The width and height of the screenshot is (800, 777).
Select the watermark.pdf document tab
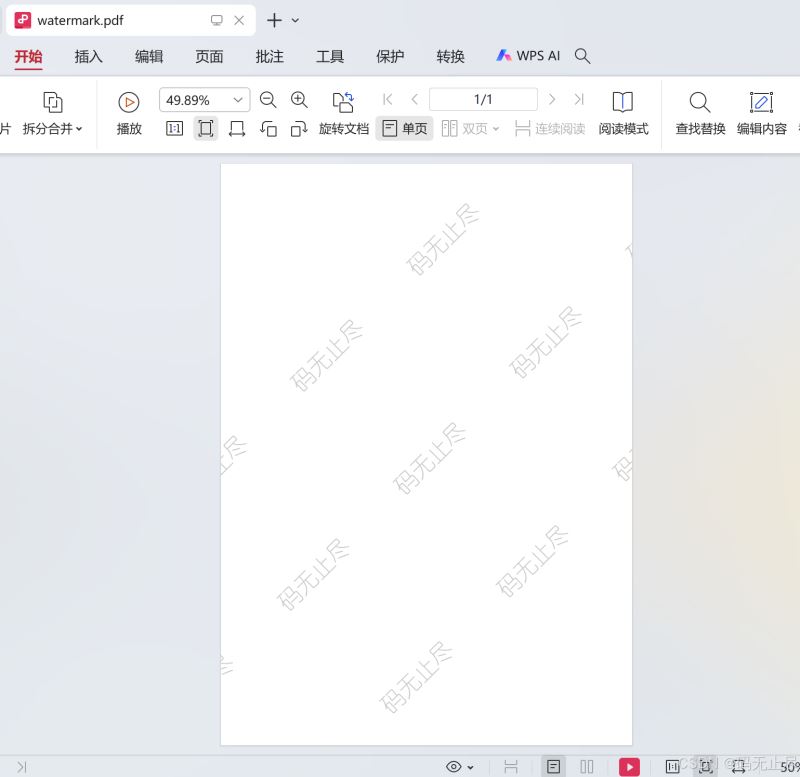131,20
